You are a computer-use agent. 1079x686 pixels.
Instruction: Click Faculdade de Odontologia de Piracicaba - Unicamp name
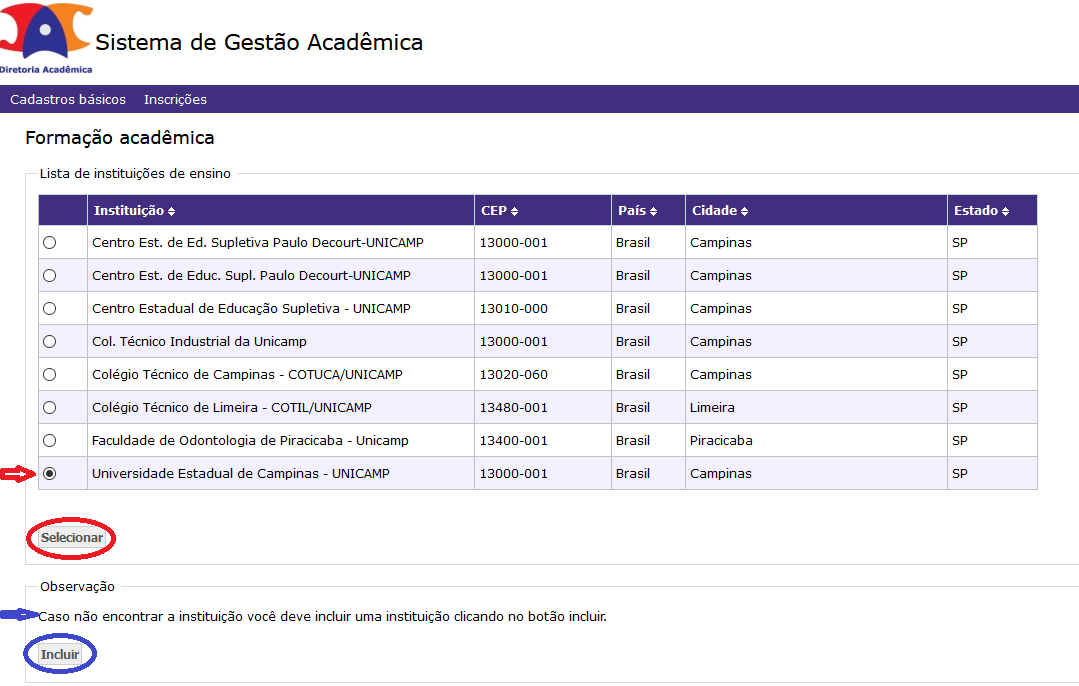(x=250, y=441)
